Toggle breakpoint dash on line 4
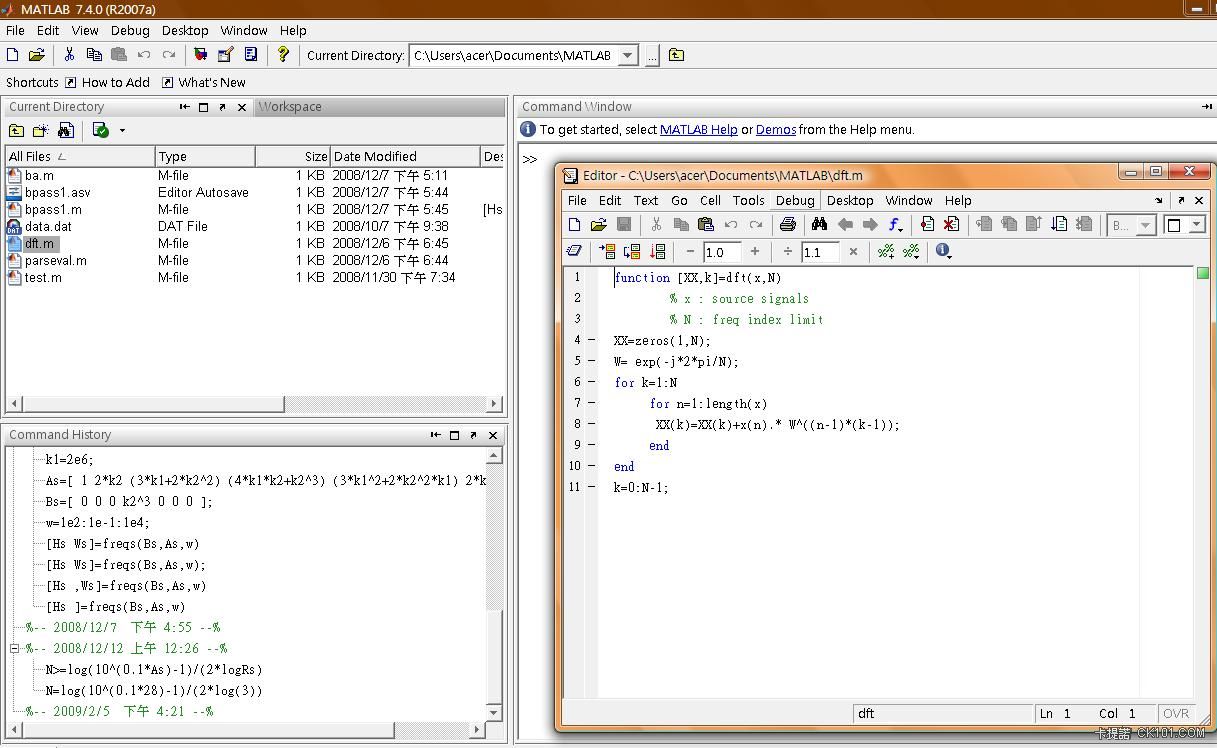 tap(591, 340)
